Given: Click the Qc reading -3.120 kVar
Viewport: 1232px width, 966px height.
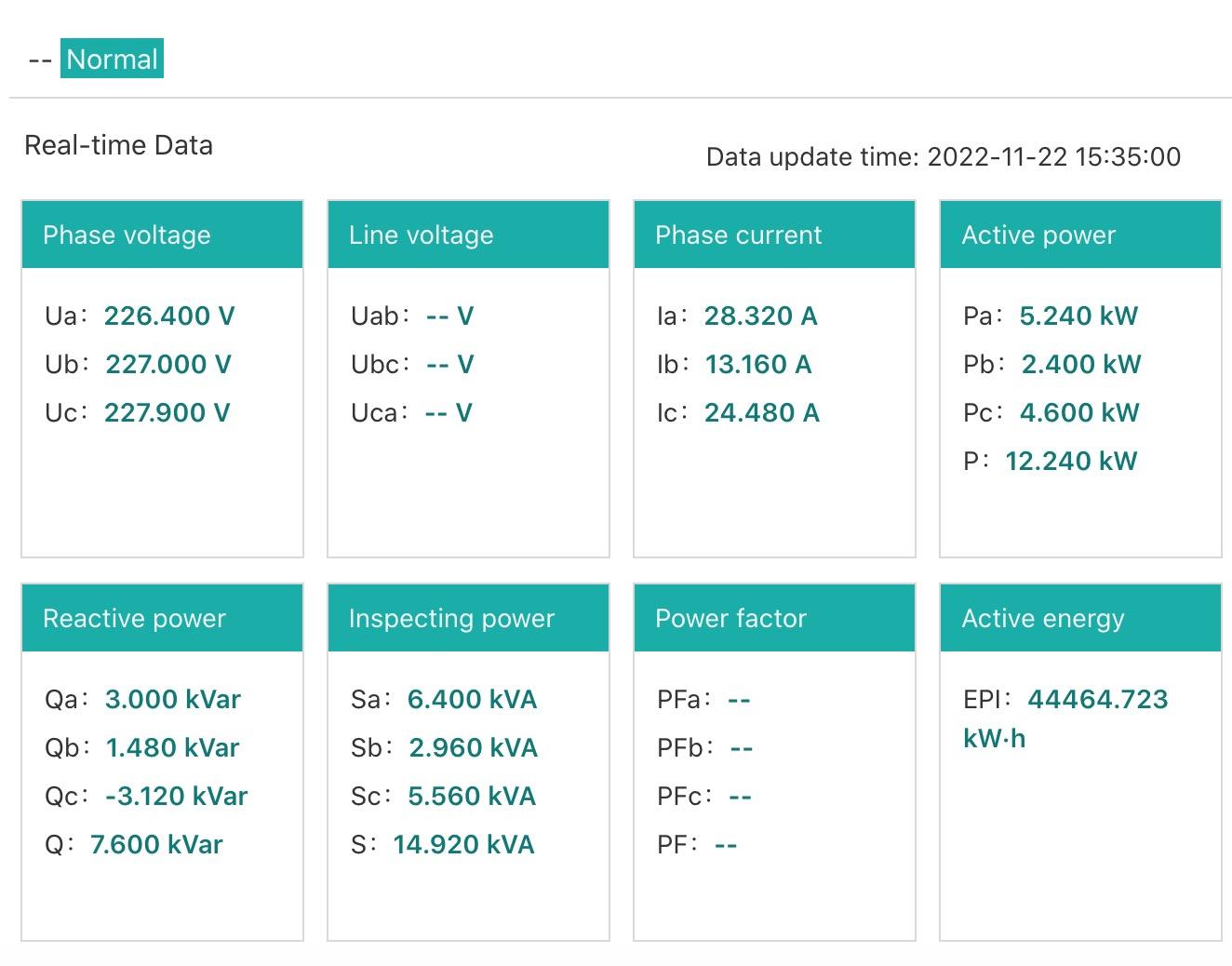Looking at the screenshot, I should [176, 797].
